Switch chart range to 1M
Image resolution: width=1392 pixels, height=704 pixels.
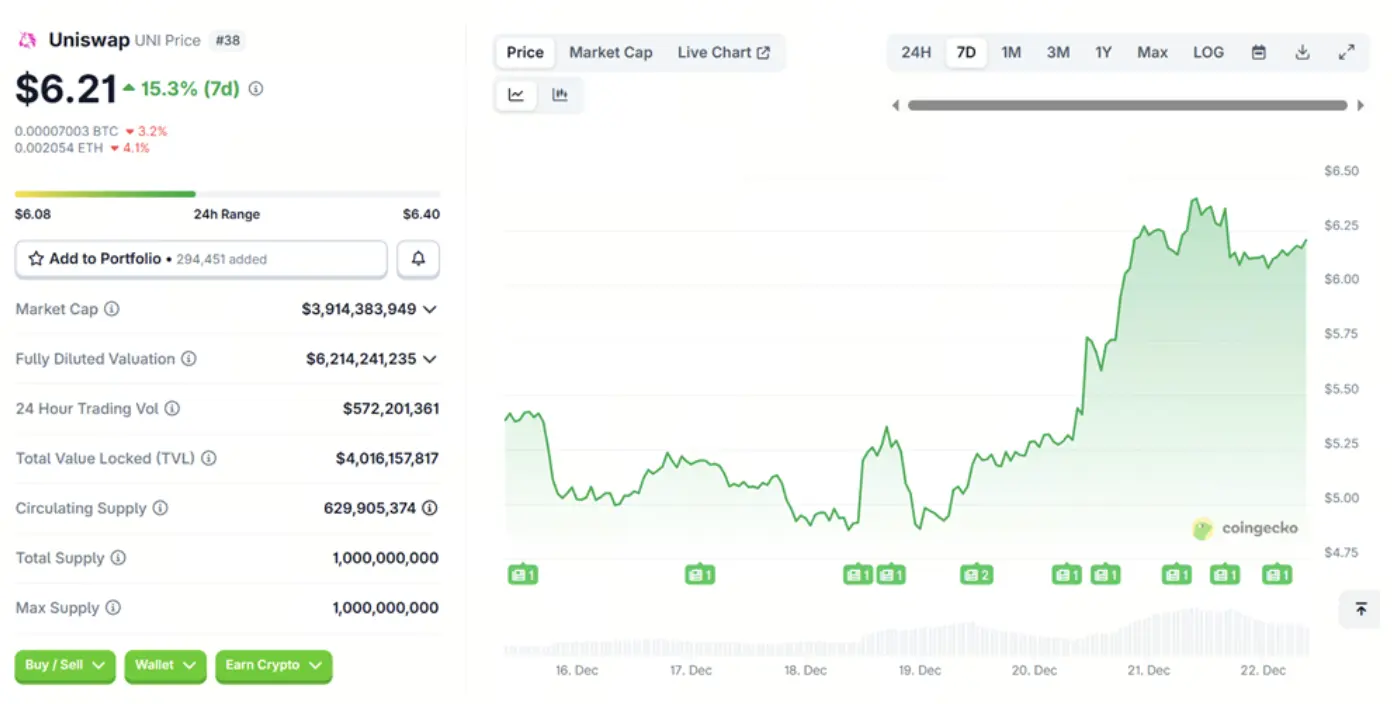click(x=1011, y=53)
